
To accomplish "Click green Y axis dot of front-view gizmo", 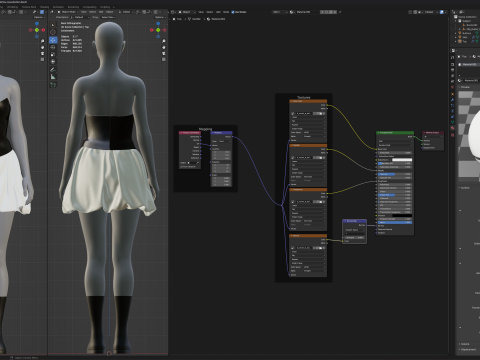I will tap(37, 30).
